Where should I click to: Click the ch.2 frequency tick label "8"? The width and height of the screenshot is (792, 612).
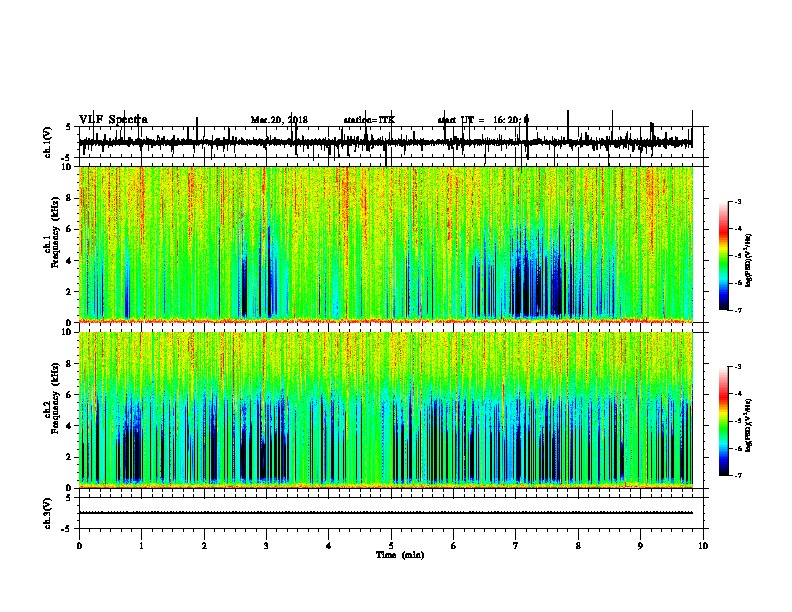point(70,364)
